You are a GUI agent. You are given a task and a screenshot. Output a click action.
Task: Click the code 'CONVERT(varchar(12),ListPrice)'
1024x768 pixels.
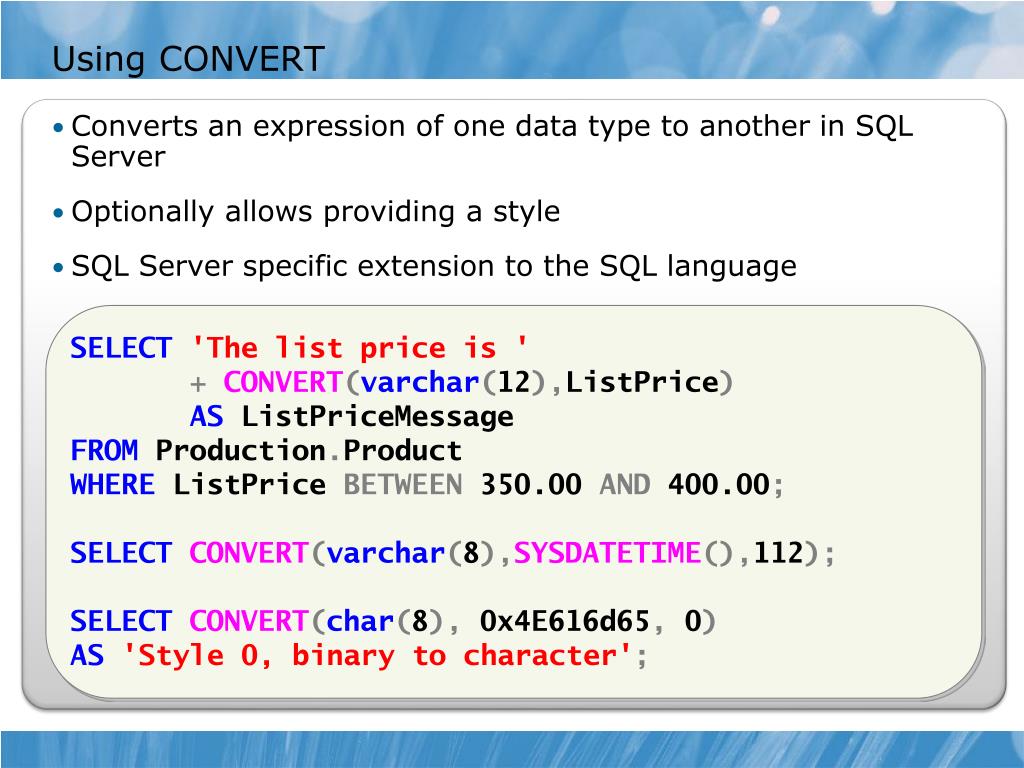tap(478, 382)
